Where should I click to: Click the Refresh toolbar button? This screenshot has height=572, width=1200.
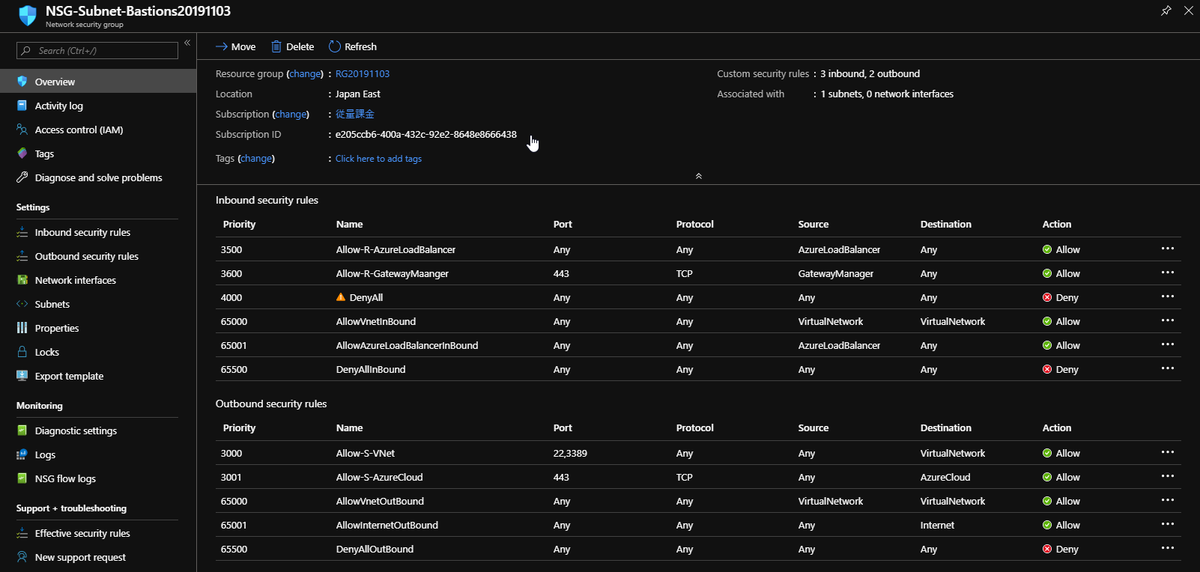(x=353, y=47)
